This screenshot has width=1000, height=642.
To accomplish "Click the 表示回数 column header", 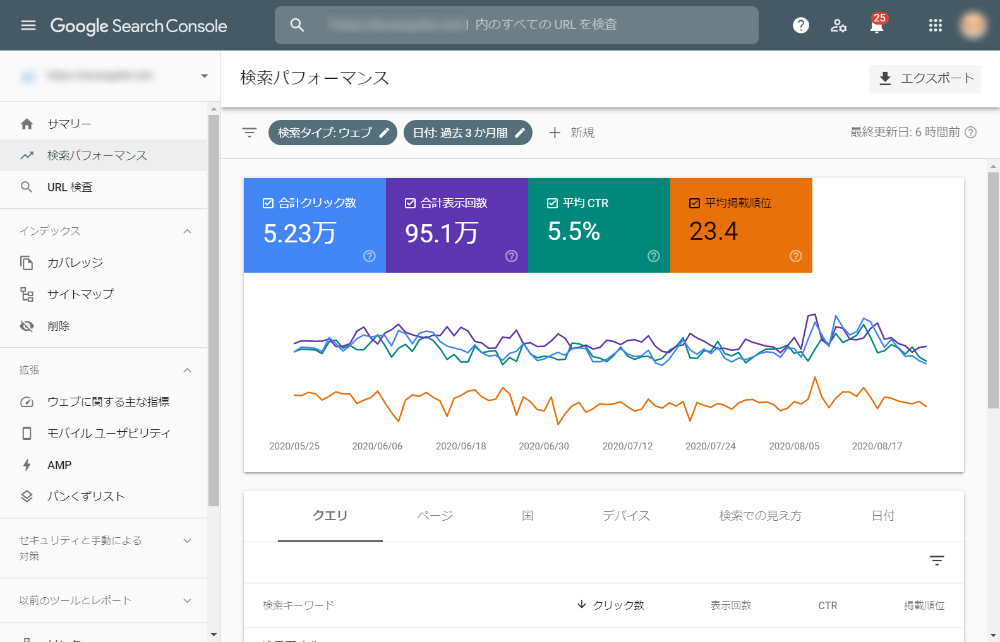I will point(731,605).
